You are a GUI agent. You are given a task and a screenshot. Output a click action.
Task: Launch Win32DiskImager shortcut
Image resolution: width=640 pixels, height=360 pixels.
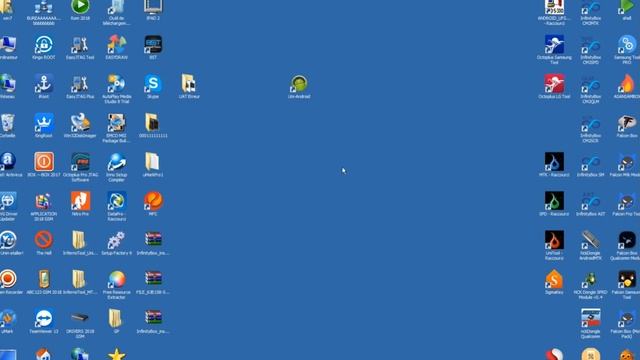coord(80,123)
